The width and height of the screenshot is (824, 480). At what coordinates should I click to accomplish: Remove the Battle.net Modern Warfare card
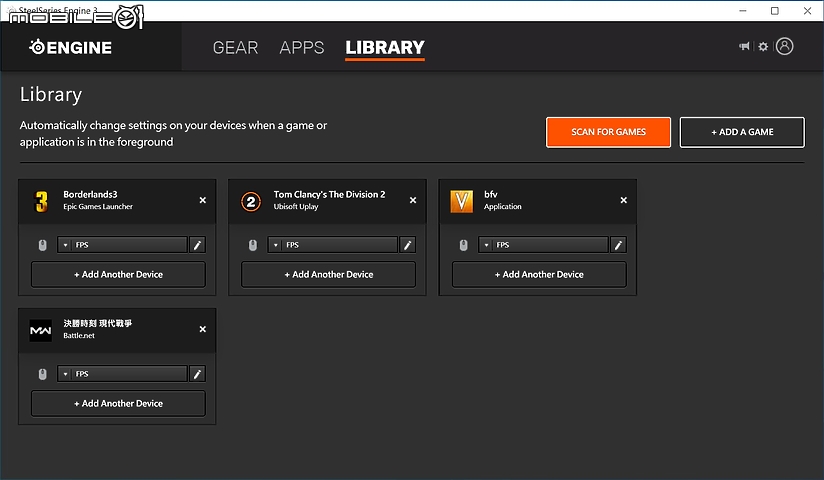pyautogui.click(x=203, y=329)
